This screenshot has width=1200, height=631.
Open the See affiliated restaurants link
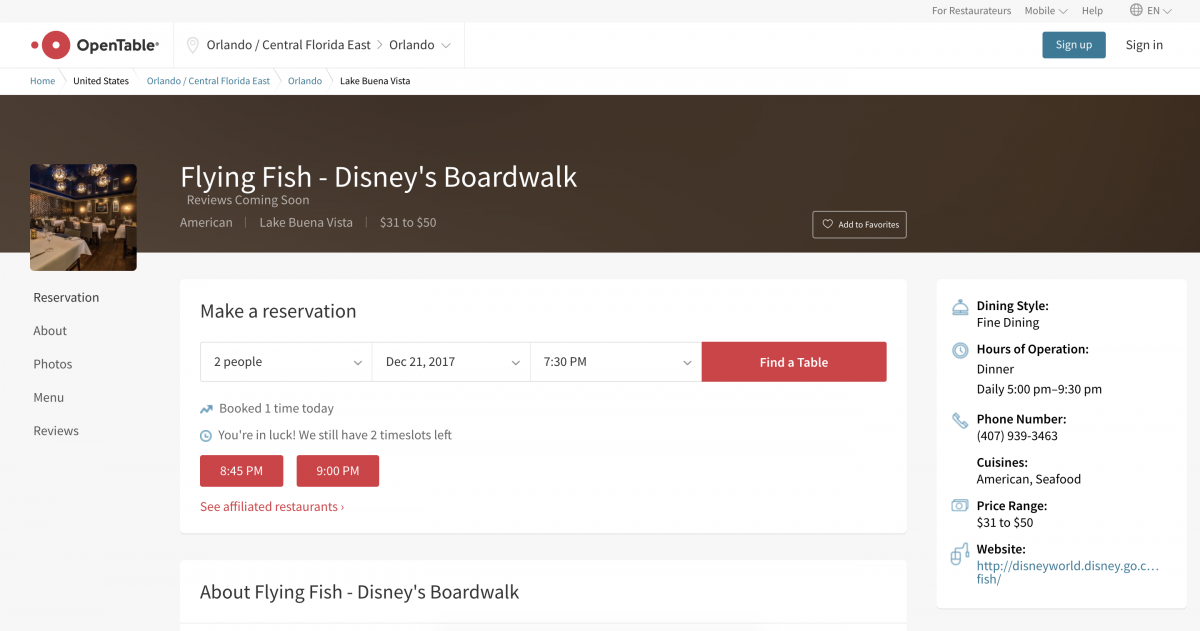(272, 507)
